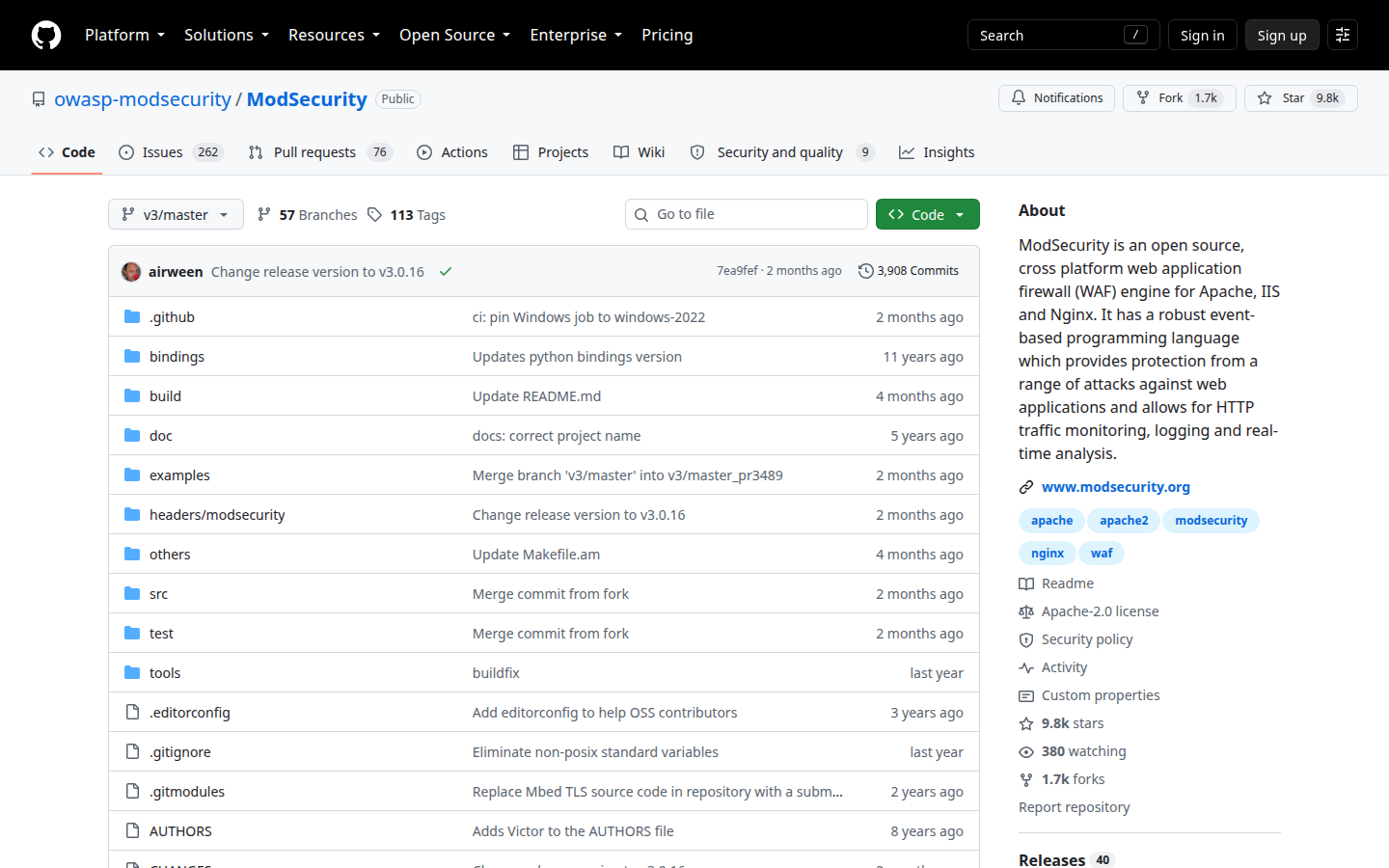The height and width of the screenshot is (868, 1389).
Task: Click the apache2 topic tag
Action: [x=1124, y=521]
